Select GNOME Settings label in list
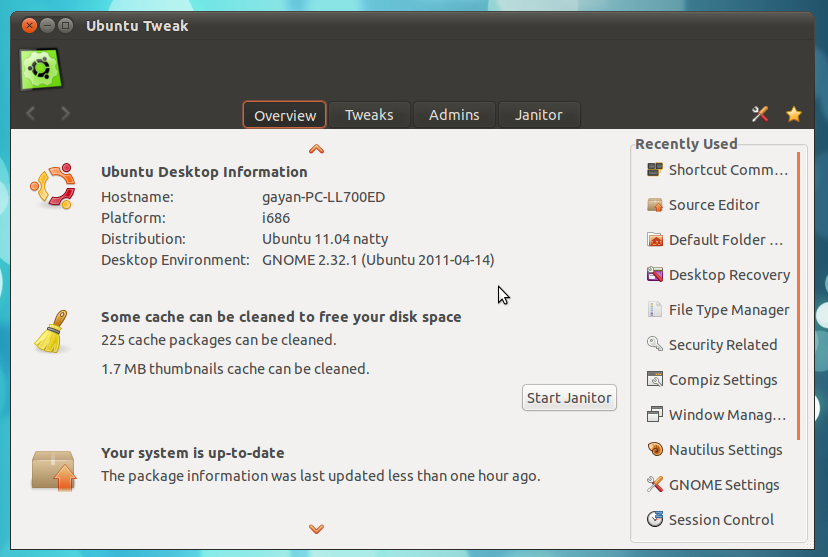Screen dimensions: 828x557 (x=724, y=485)
